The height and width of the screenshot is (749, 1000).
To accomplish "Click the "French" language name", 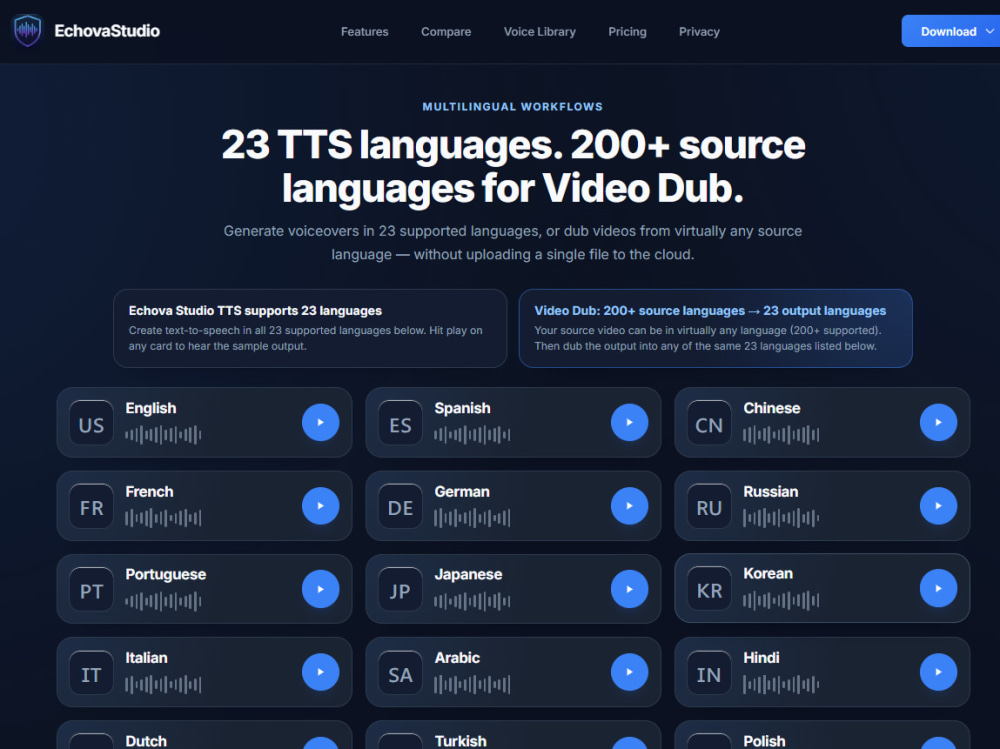I will click(149, 492).
